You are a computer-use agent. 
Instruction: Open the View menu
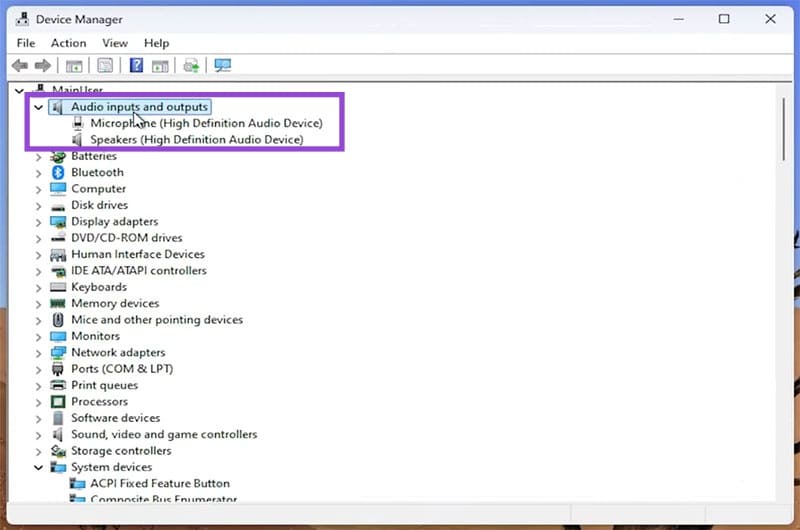[x=115, y=43]
